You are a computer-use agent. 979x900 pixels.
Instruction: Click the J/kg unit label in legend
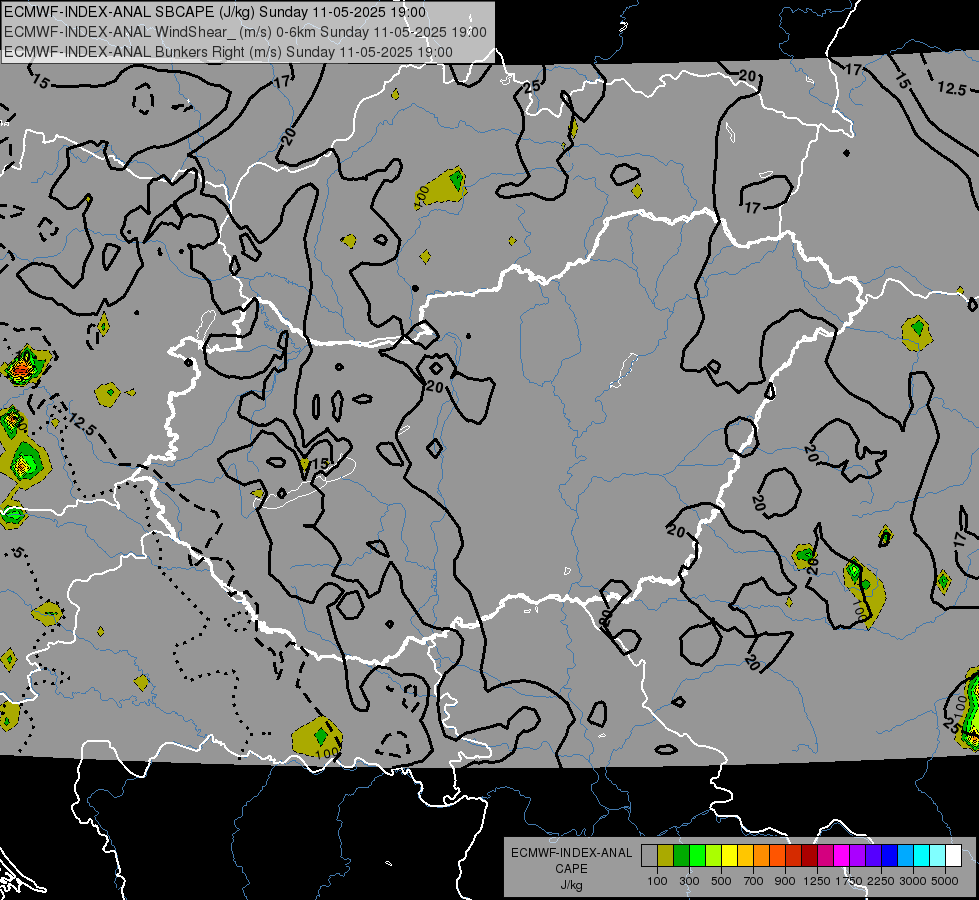tap(572, 886)
